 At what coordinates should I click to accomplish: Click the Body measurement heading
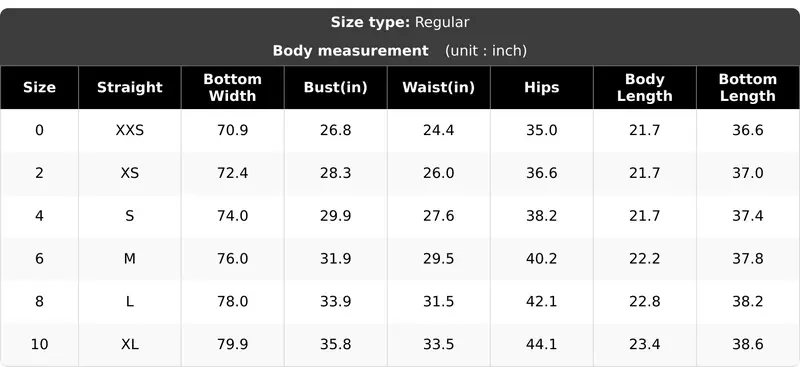(x=351, y=51)
